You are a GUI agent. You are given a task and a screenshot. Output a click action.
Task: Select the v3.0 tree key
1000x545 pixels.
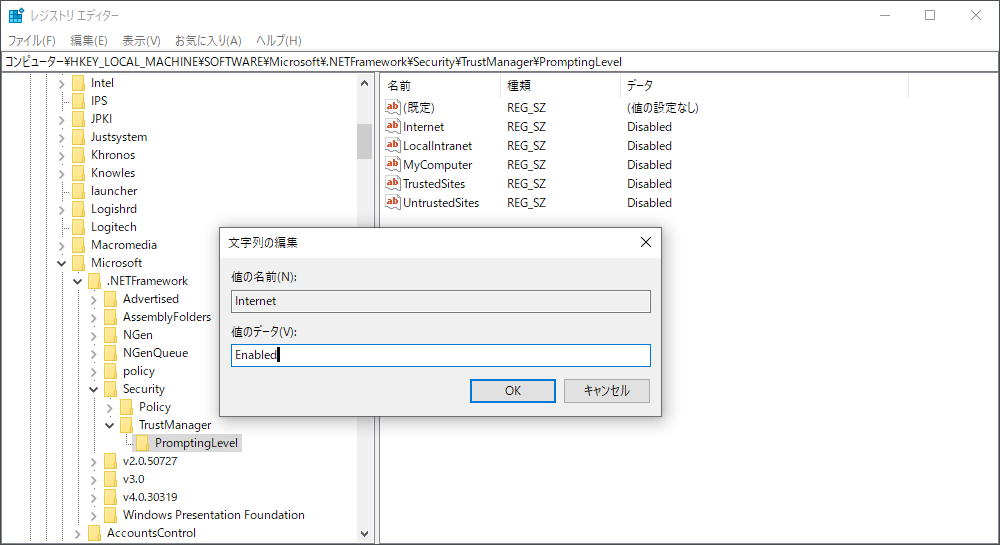point(133,479)
